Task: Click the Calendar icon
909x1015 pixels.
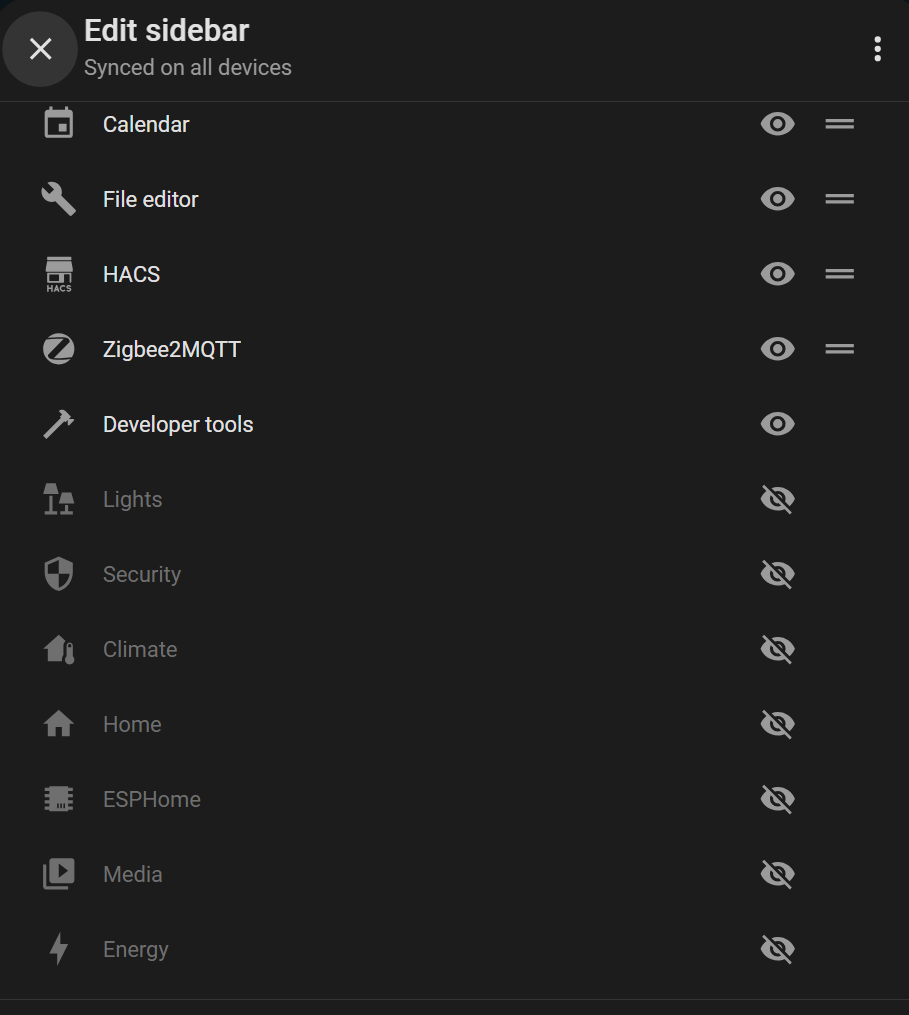Action: point(58,124)
